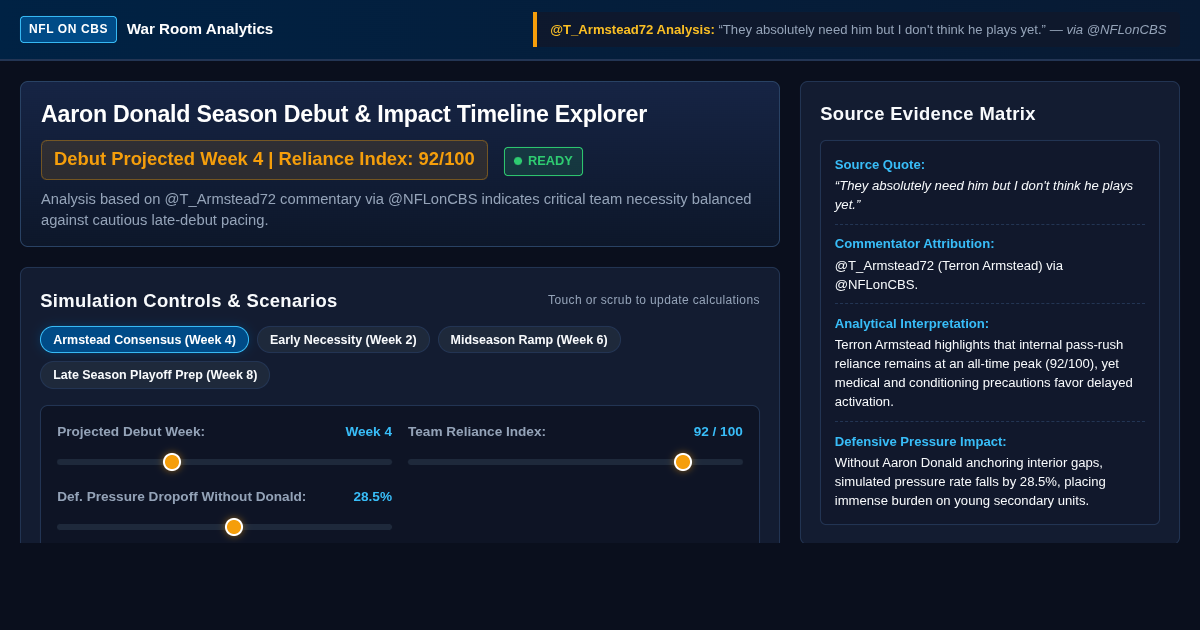Click the Projected Debut Week slider handle

pyautogui.click(x=172, y=462)
